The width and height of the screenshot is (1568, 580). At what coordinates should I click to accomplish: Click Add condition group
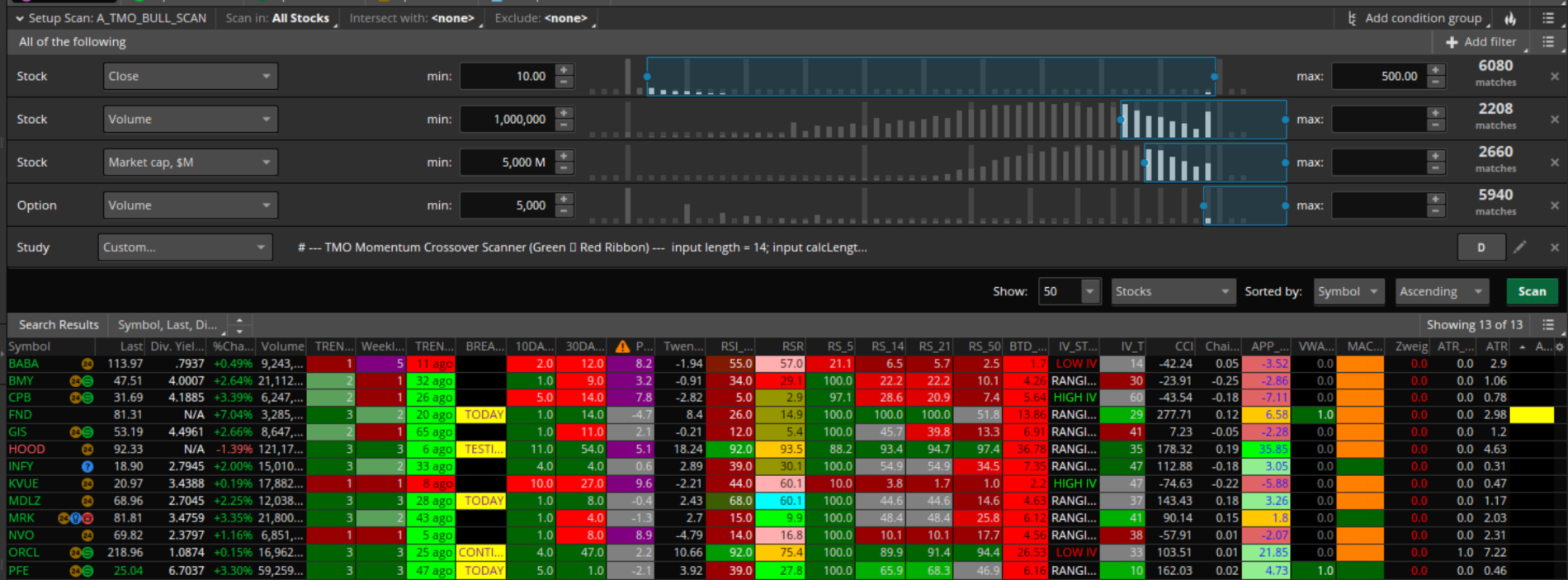(x=1415, y=18)
